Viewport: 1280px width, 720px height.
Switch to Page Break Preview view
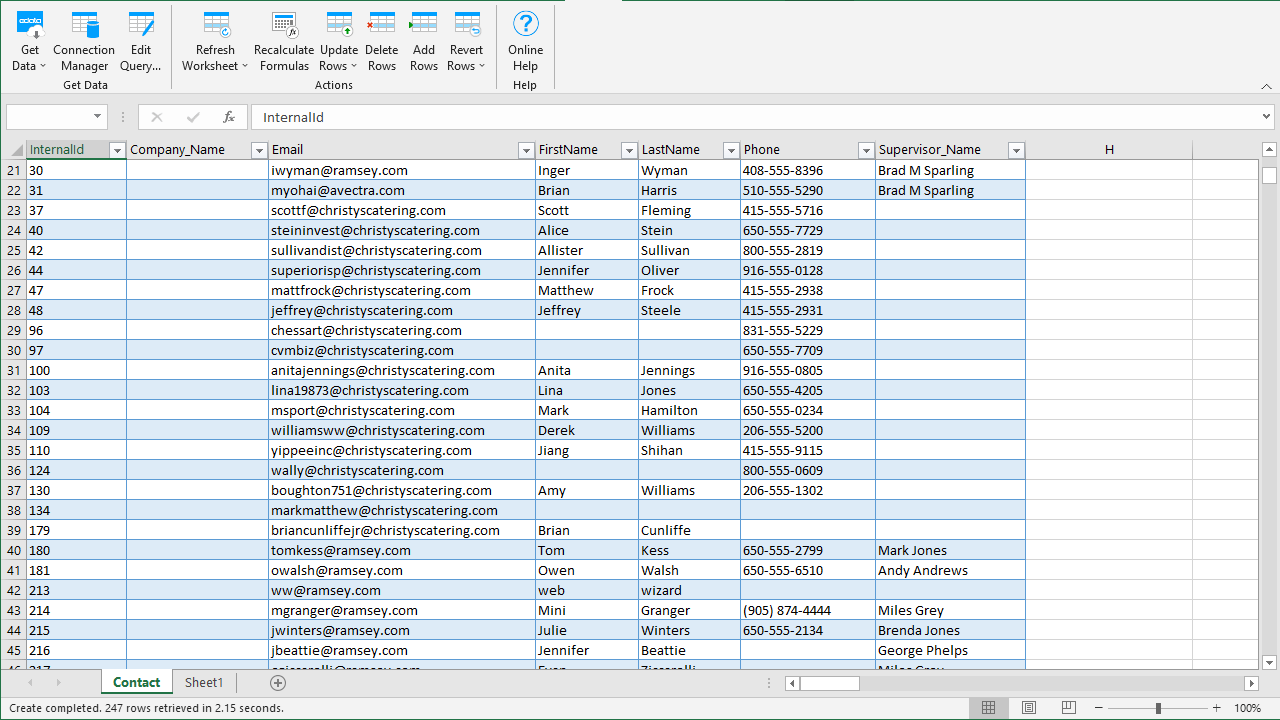pos(1068,708)
